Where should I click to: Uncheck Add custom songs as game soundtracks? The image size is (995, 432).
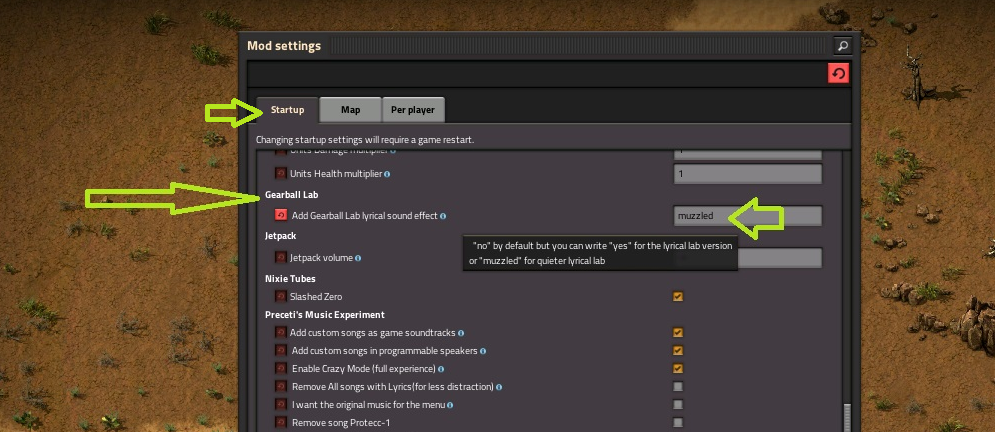678,332
